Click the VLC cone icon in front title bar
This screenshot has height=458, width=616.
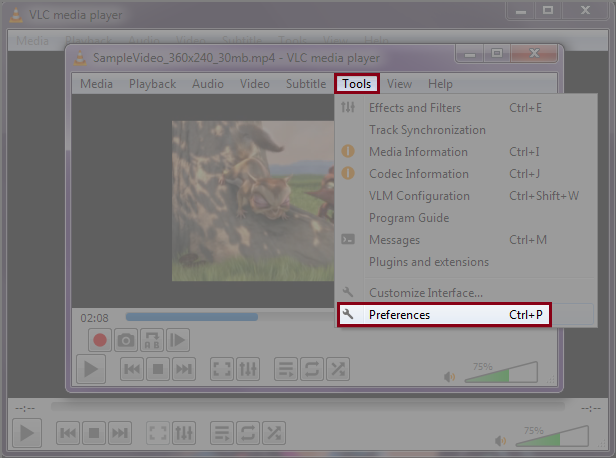click(x=80, y=58)
